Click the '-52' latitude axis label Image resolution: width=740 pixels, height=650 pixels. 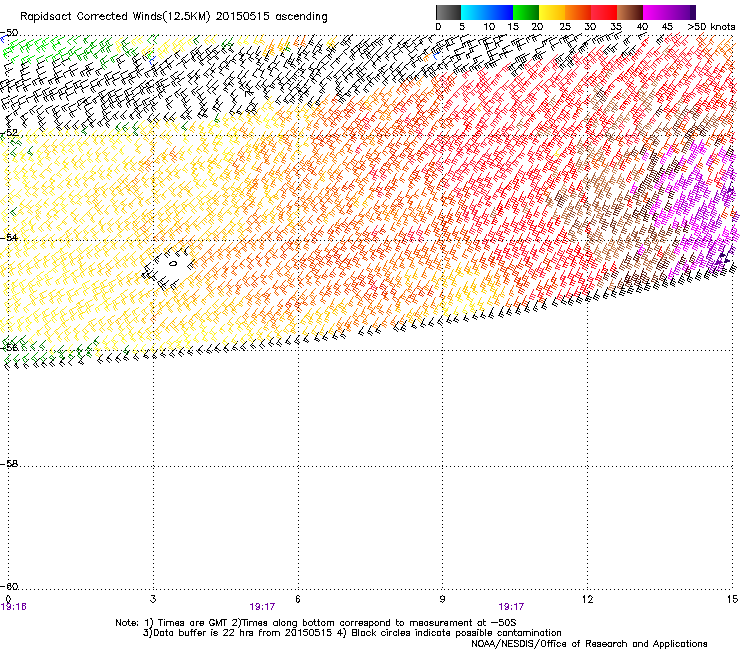click(x=9, y=133)
